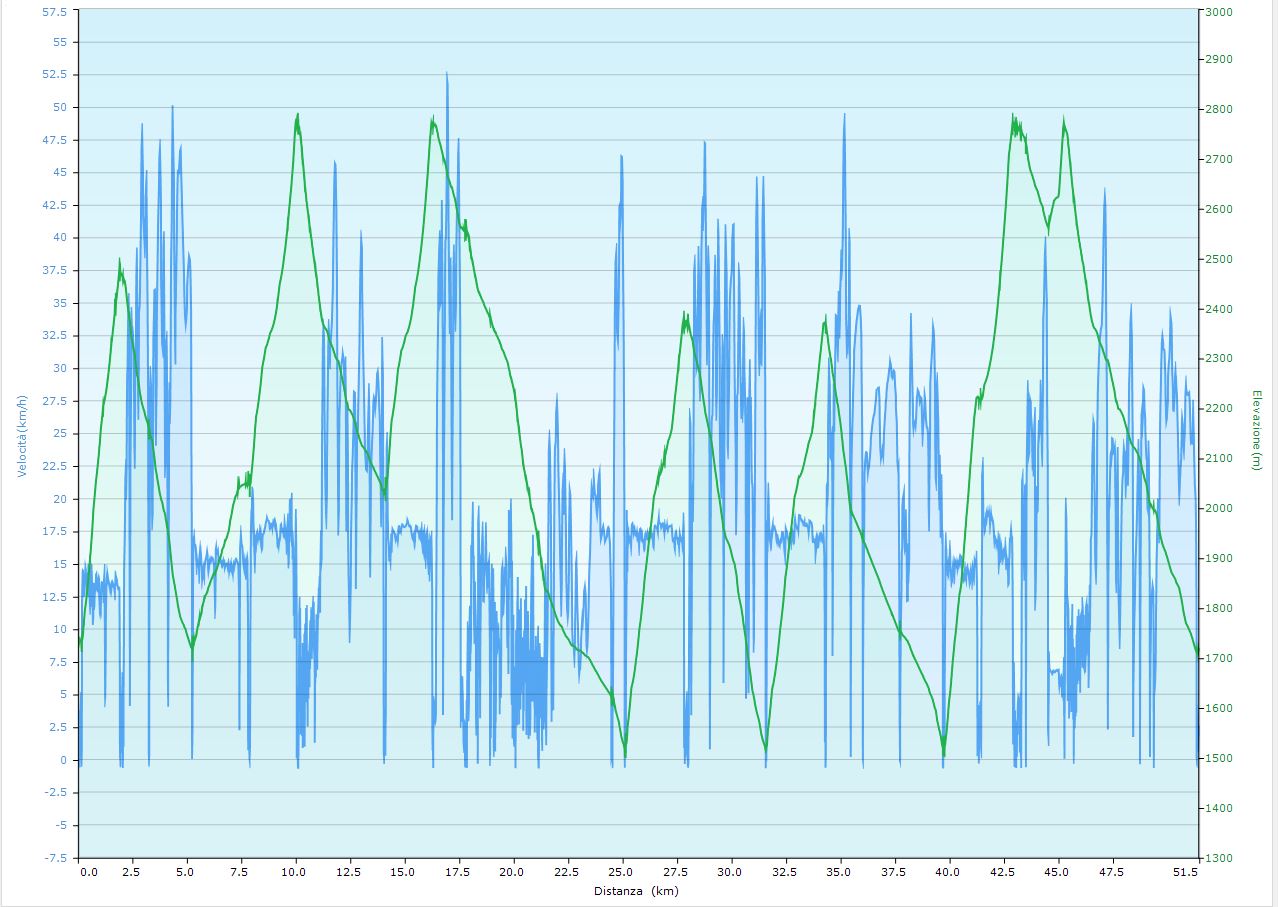Click the 12.5 label on the distance axis
This screenshot has width=1278, height=907.
pyautogui.click(x=350, y=872)
